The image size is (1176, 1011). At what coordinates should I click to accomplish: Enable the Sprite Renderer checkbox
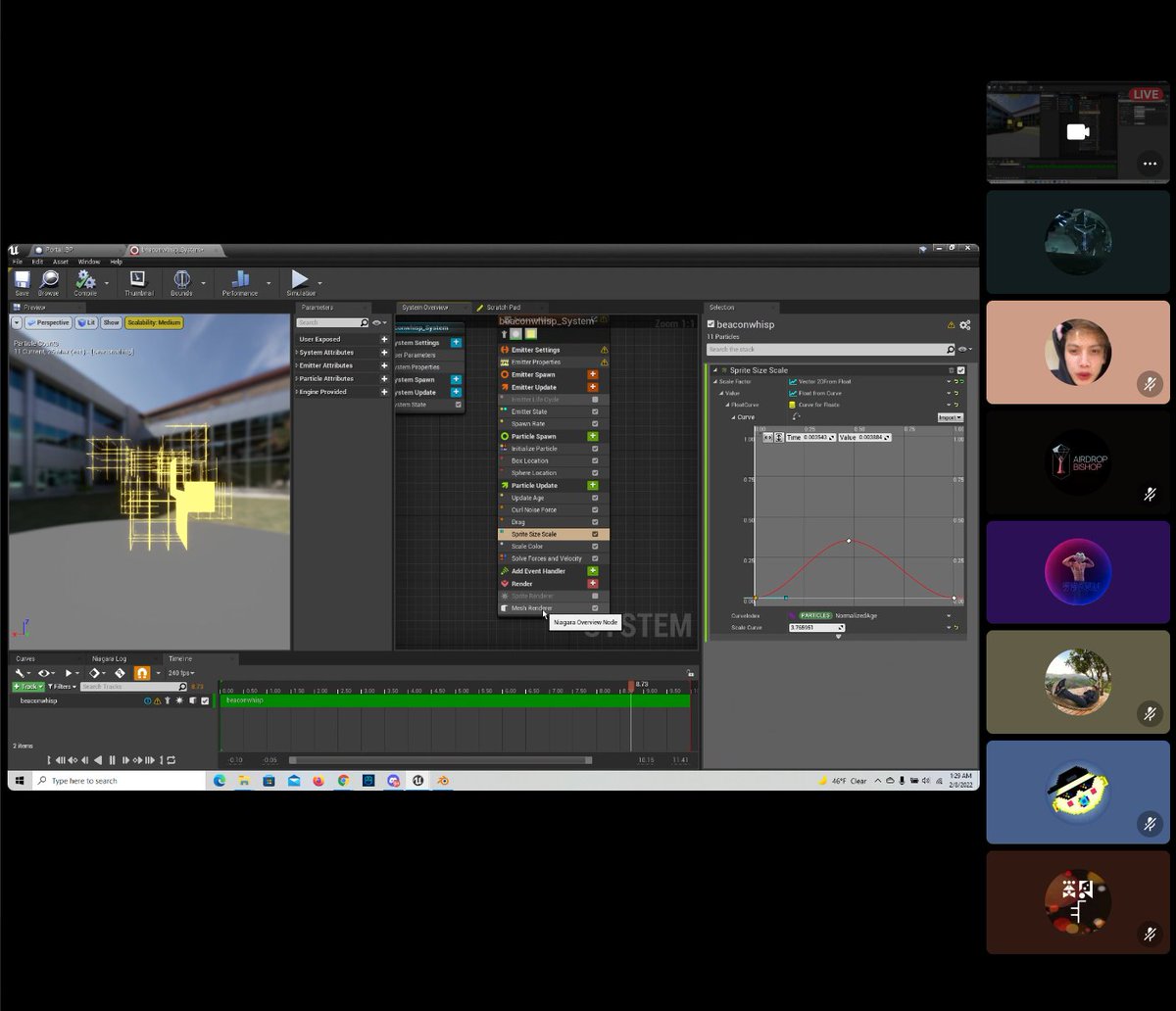click(x=595, y=596)
